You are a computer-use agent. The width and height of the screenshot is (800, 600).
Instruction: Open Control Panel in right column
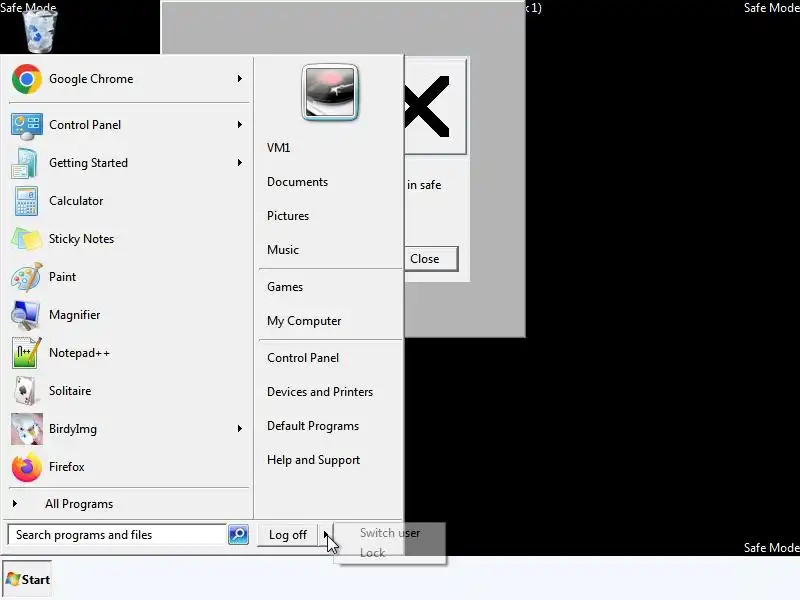(x=303, y=358)
